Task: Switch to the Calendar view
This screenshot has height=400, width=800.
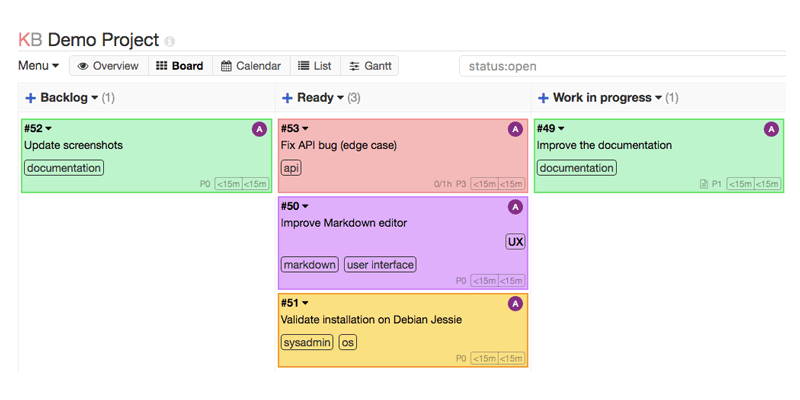Action: pos(250,66)
